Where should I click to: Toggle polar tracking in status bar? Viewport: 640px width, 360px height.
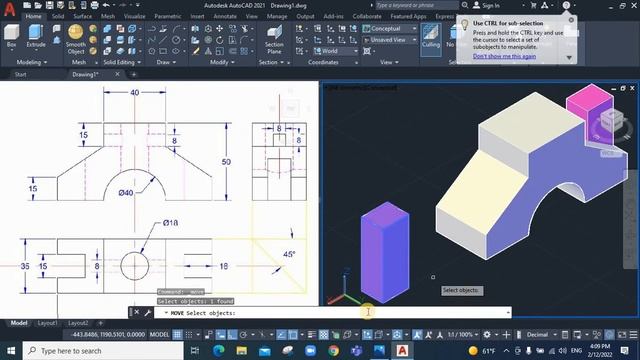point(243,335)
